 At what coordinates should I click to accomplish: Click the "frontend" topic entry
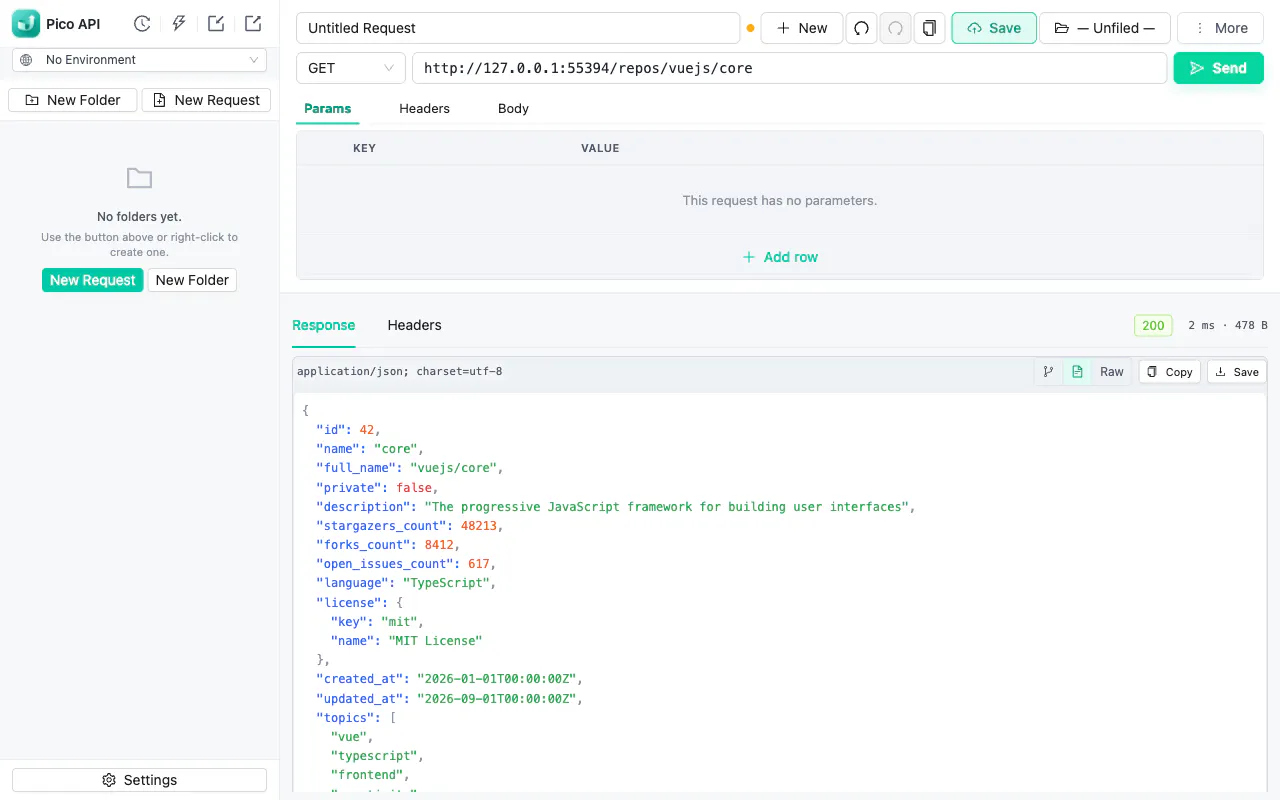pos(370,775)
